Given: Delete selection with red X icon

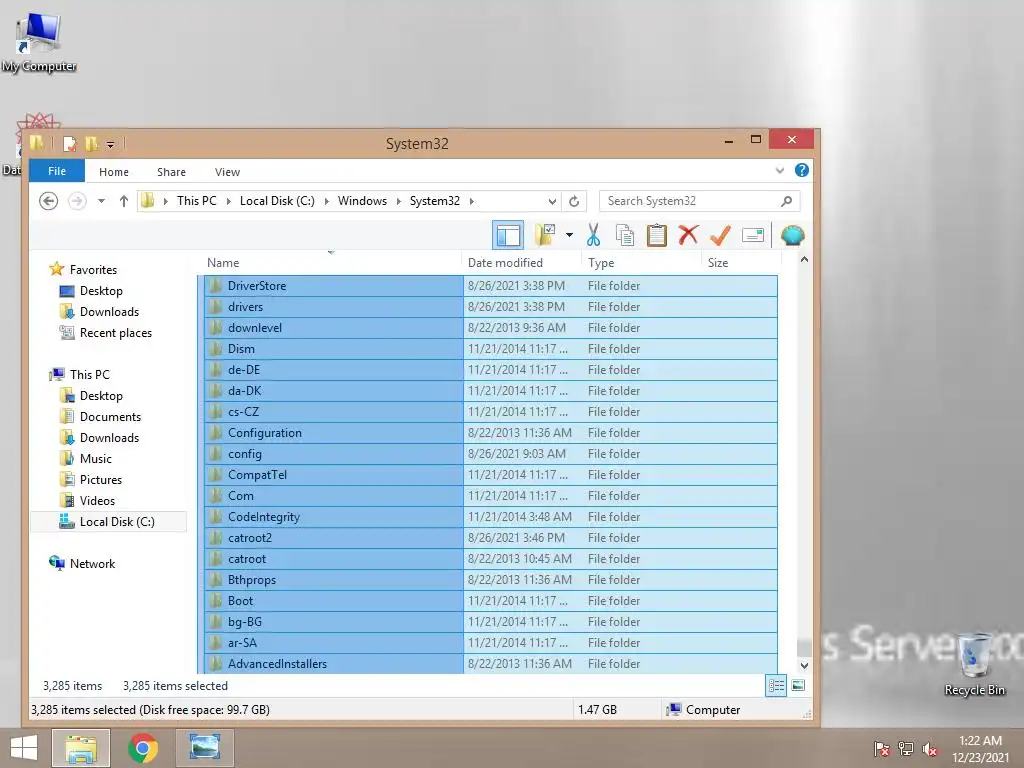Looking at the screenshot, I should [688, 235].
